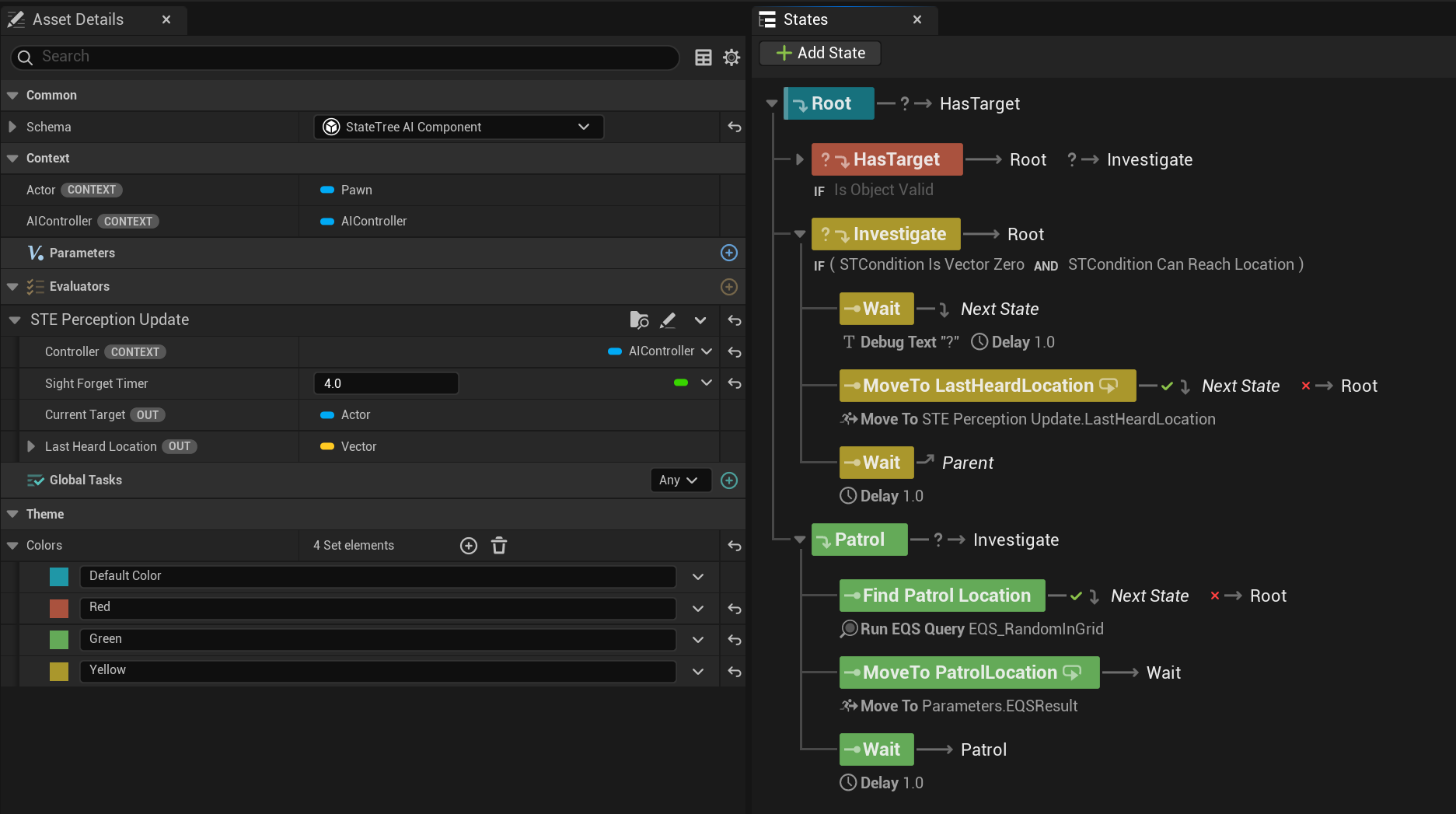Delete all Colors set elements
The image size is (1456, 814).
pyautogui.click(x=499, y=546)
